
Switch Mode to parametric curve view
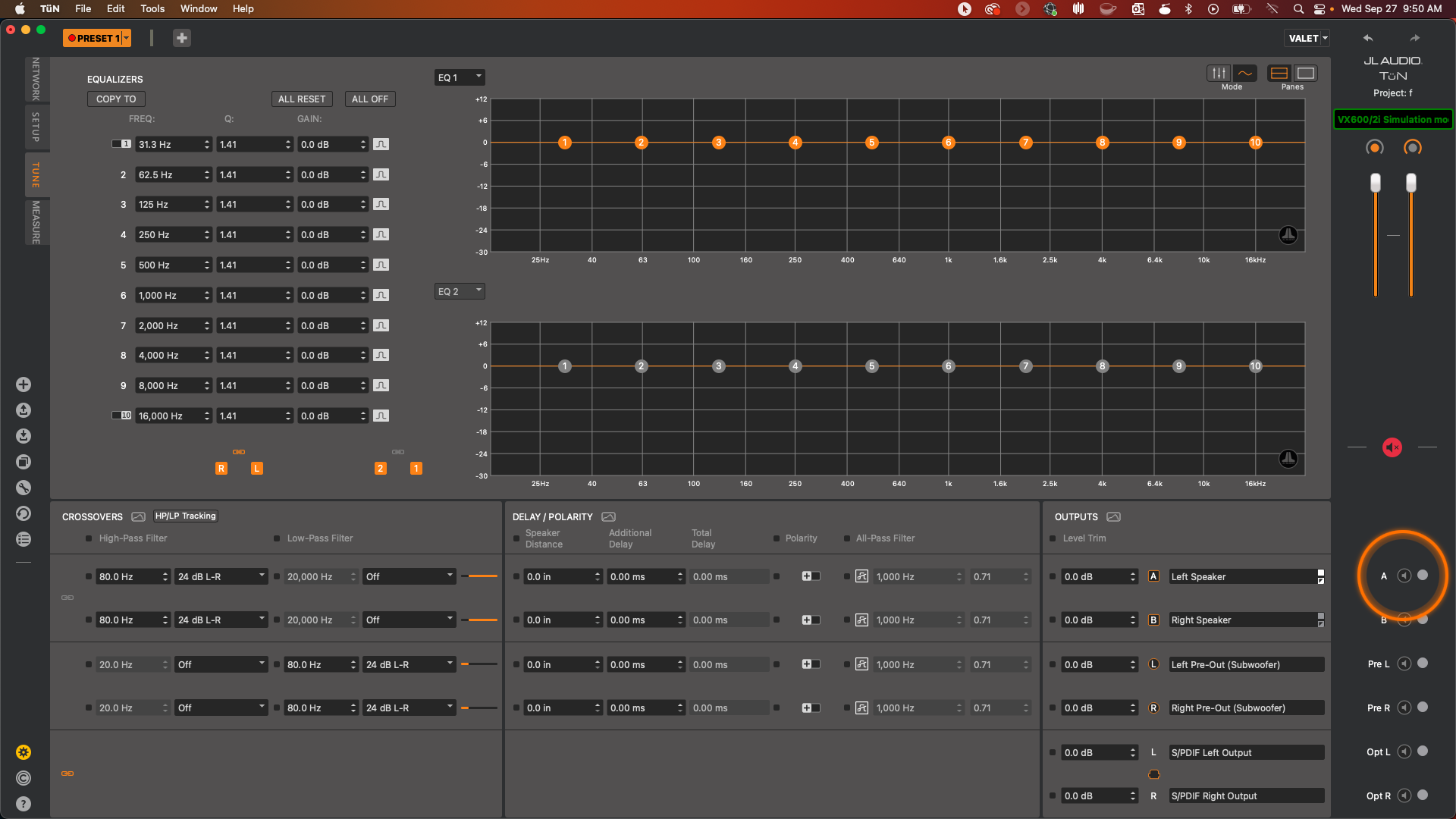pyautogui.click(x=1244, y=73)
